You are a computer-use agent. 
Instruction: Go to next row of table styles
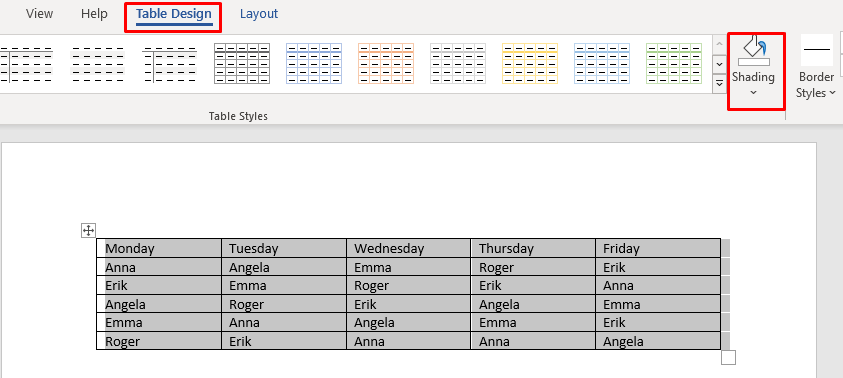(x=719, y=65)
